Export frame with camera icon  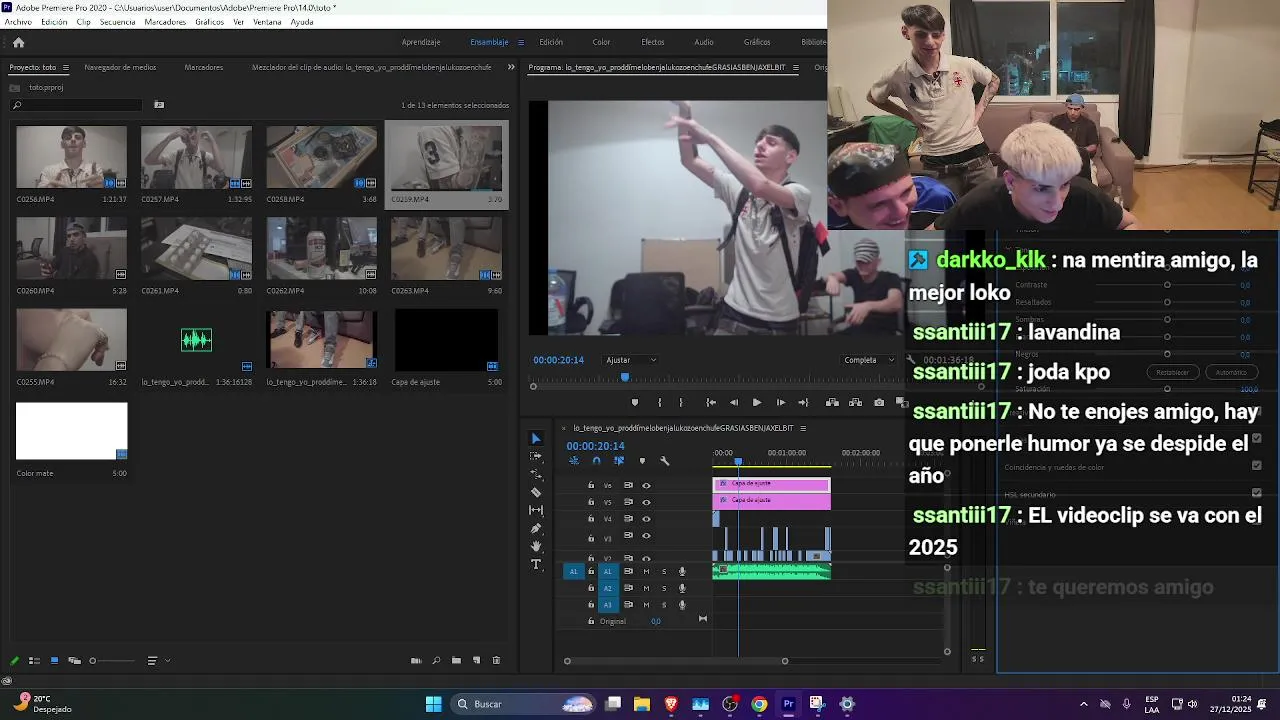tap(879, 402)
